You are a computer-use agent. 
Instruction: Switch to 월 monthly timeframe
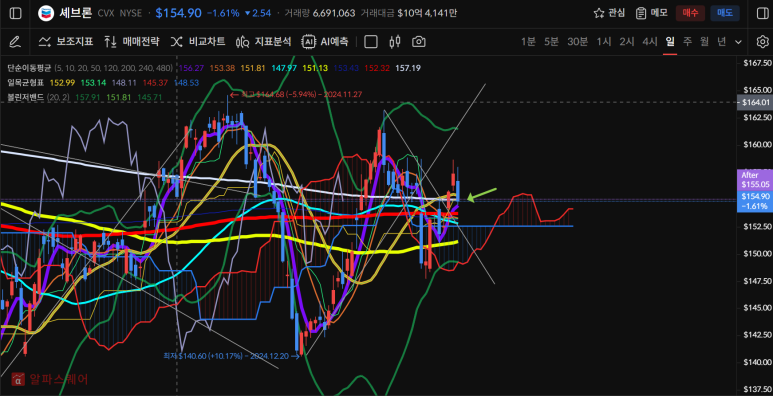pyautogui.click(x=704, y=42)
